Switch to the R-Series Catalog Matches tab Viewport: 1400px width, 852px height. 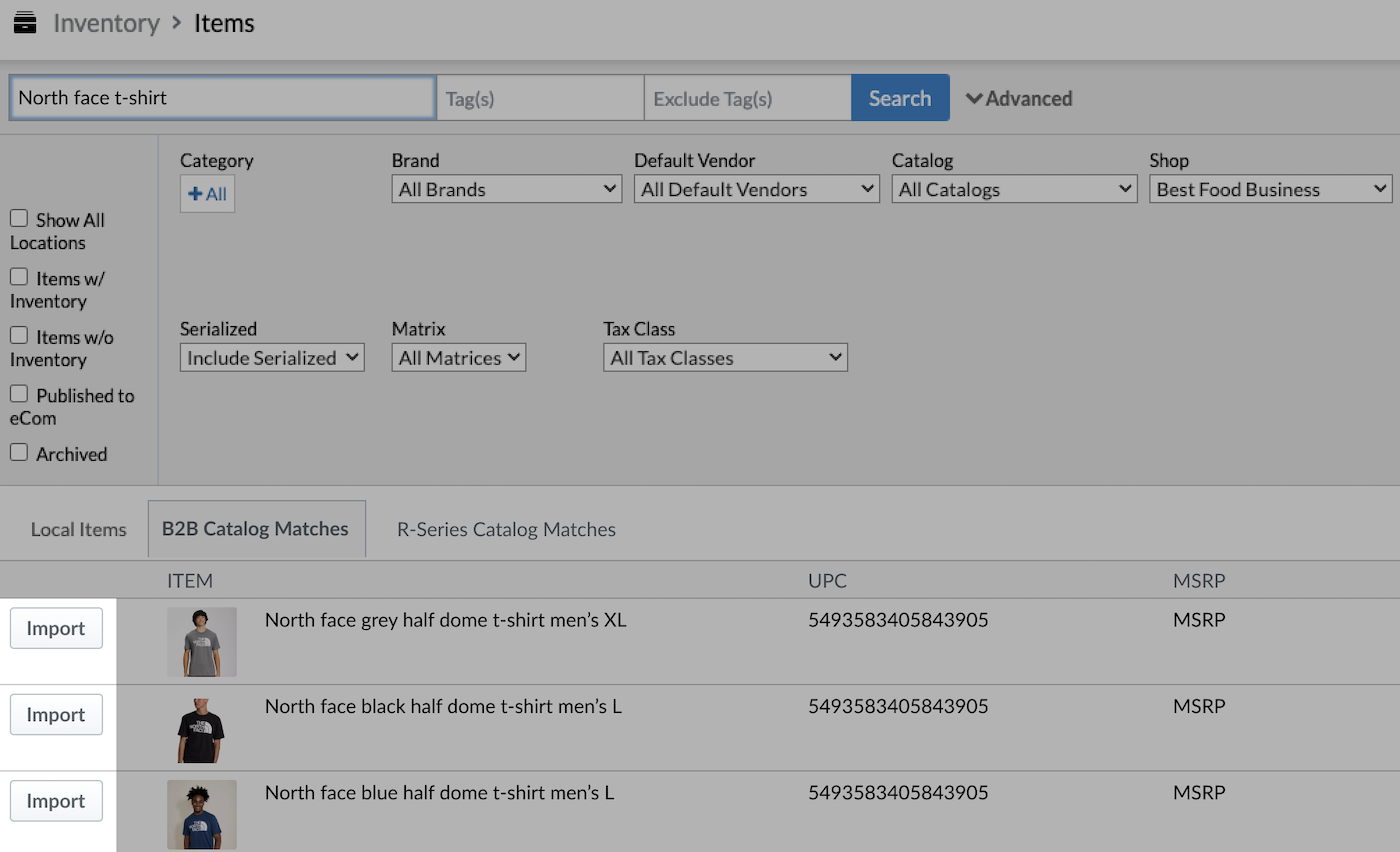coord(506,529)
